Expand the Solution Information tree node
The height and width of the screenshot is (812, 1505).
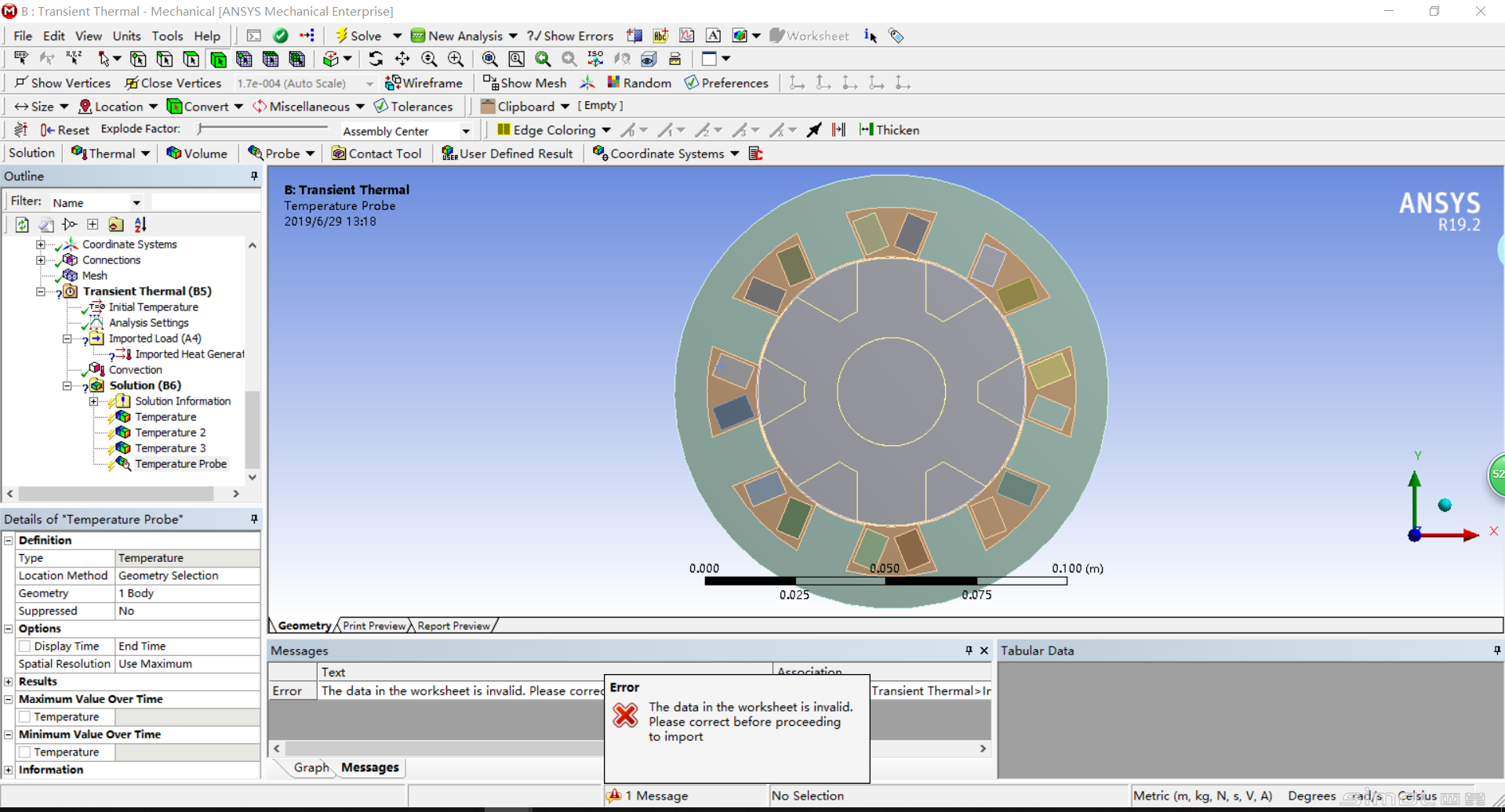click(93, 401)
